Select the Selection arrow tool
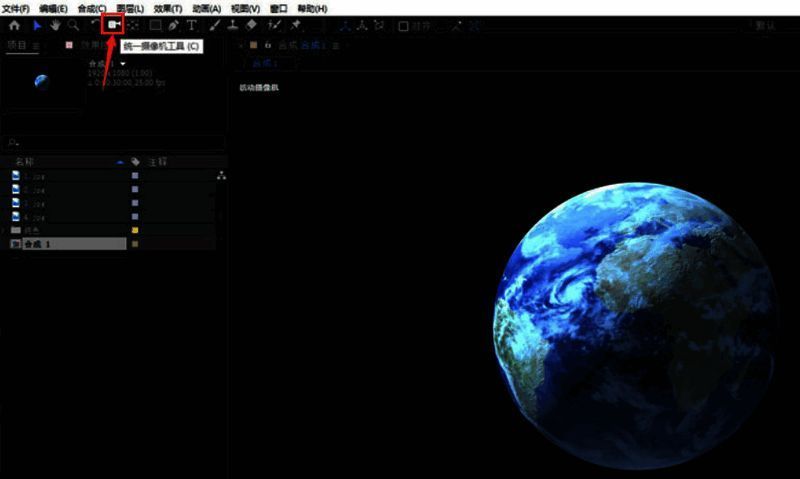Screen dimensions: 800x479 coord(38,25)
